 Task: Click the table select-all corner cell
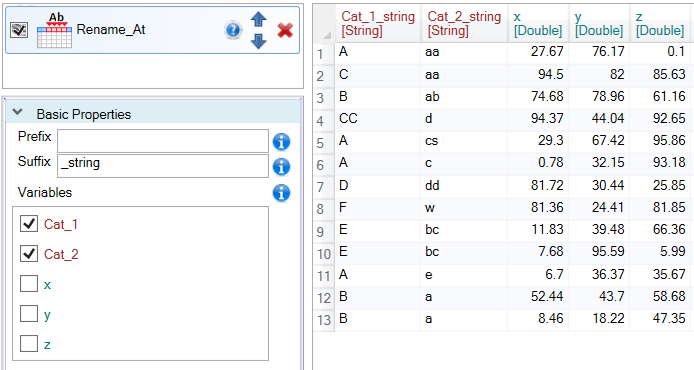pos(324,23)
